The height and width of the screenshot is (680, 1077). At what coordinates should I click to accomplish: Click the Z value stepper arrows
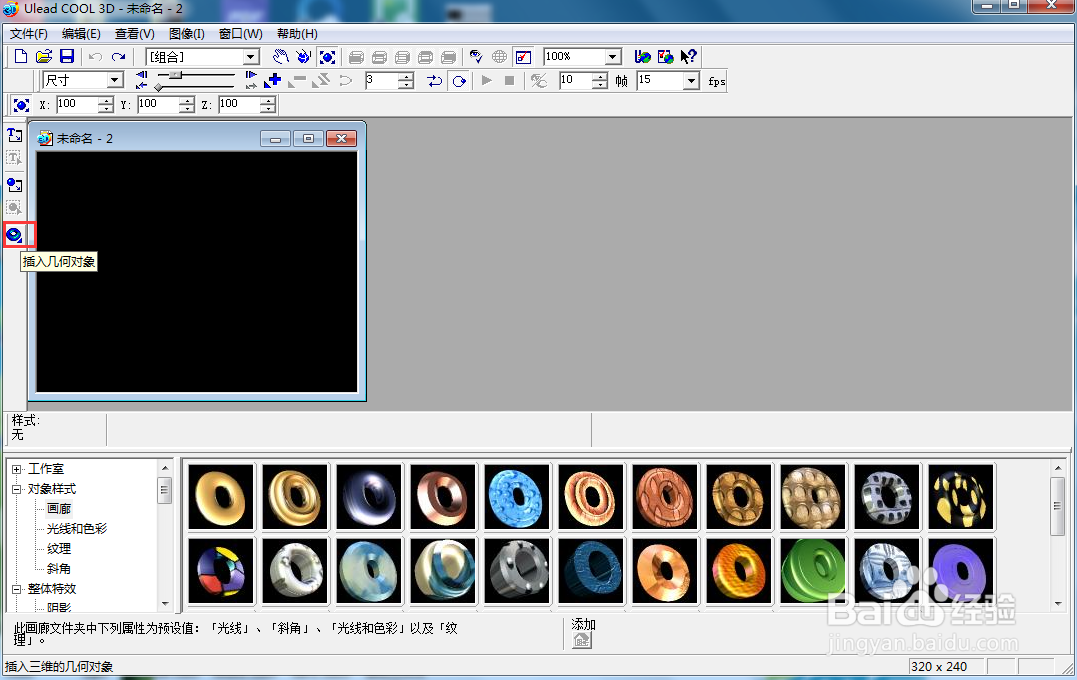268,104
